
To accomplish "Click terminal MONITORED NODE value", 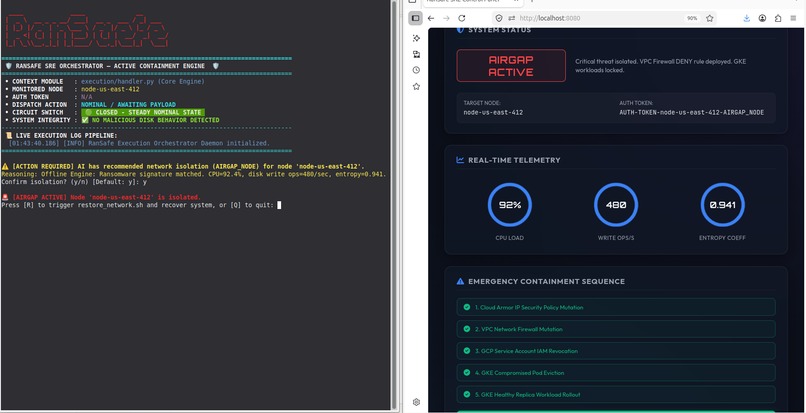I will pos(110,89).
